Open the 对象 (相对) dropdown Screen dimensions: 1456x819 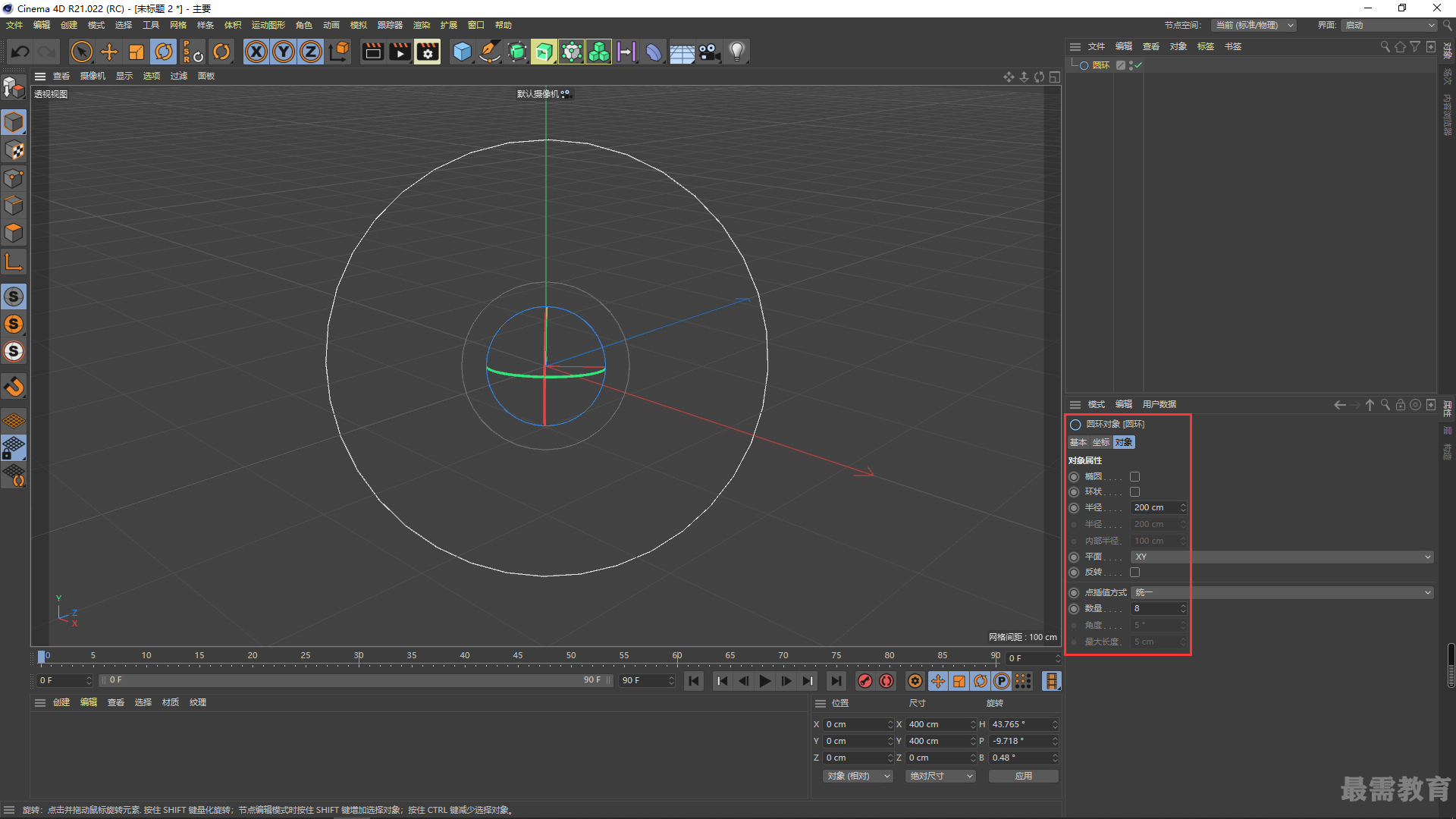point(858,777)
